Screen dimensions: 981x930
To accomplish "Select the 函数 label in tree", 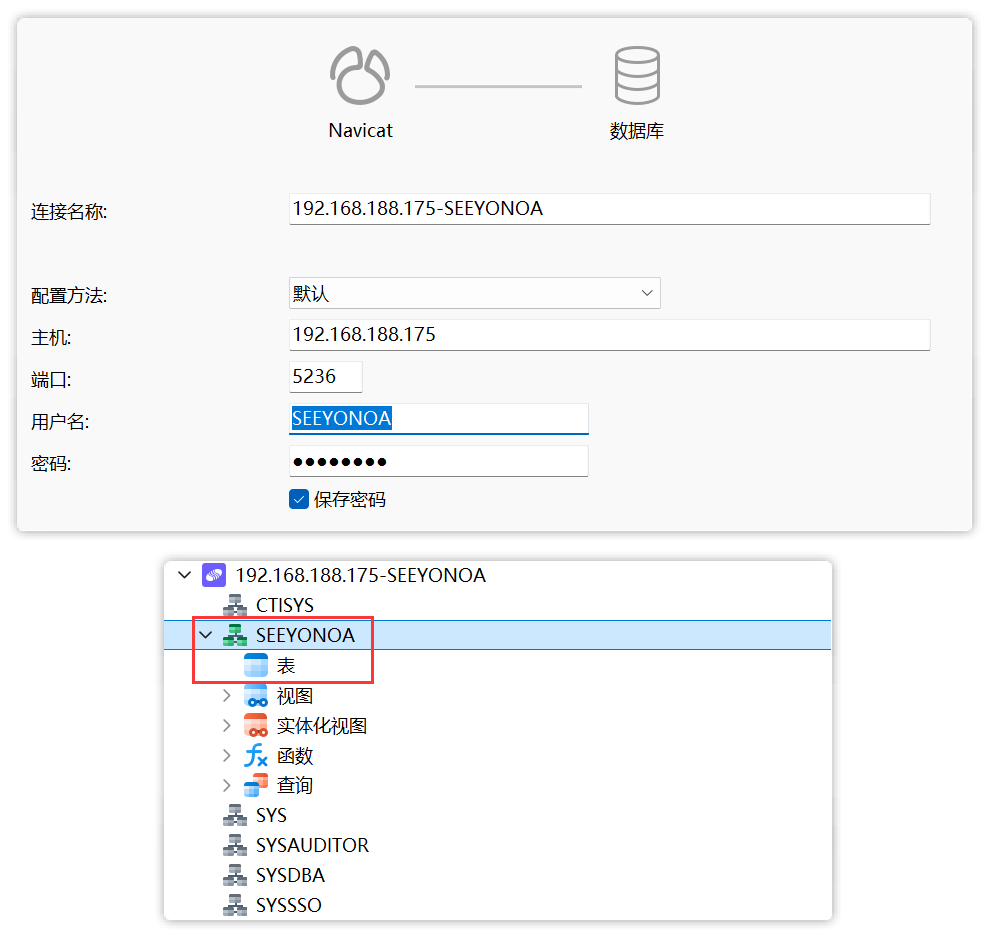I will click(x=295, y=755).
